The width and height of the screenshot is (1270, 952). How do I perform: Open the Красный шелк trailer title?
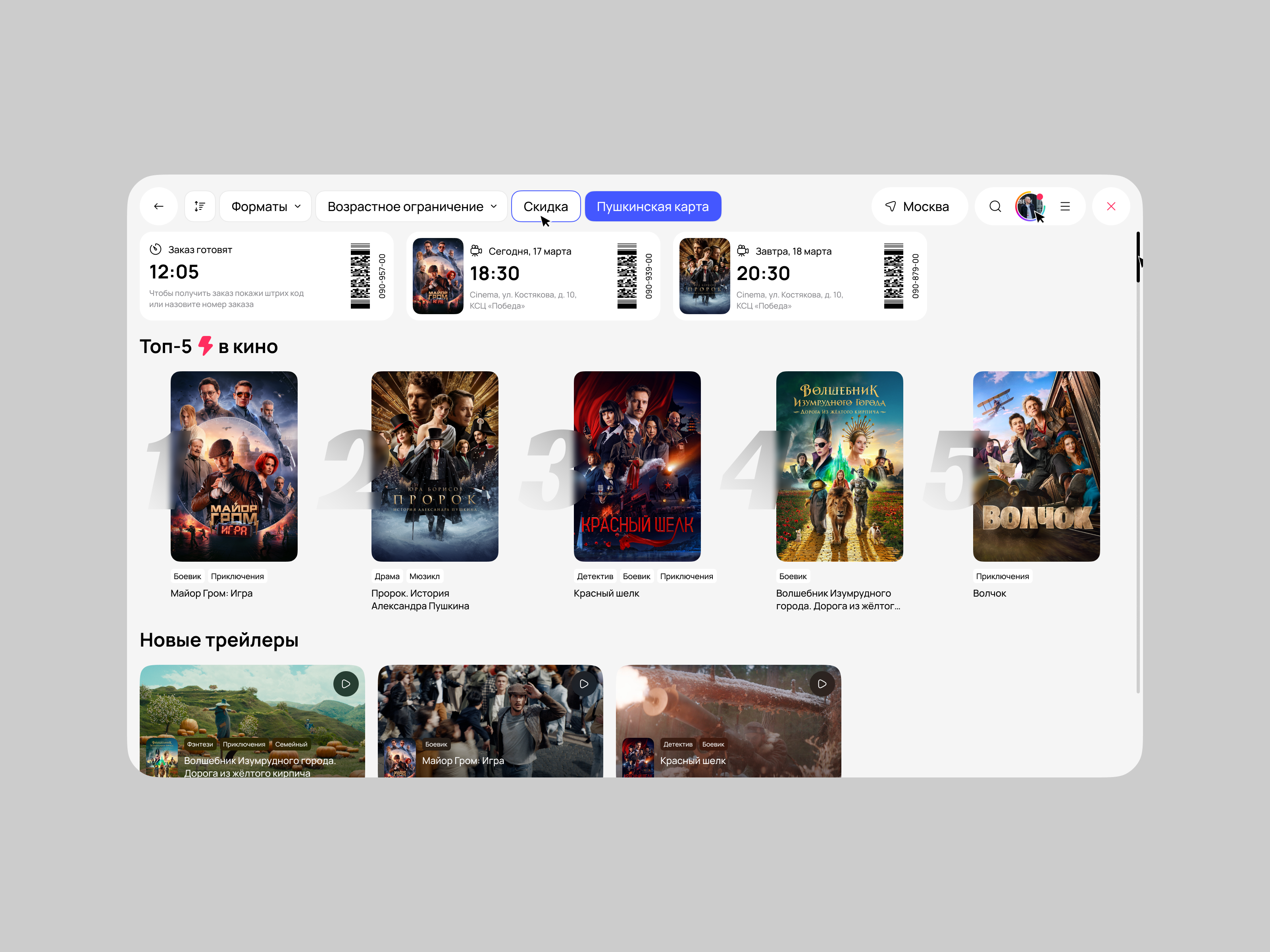pos(693,761)
